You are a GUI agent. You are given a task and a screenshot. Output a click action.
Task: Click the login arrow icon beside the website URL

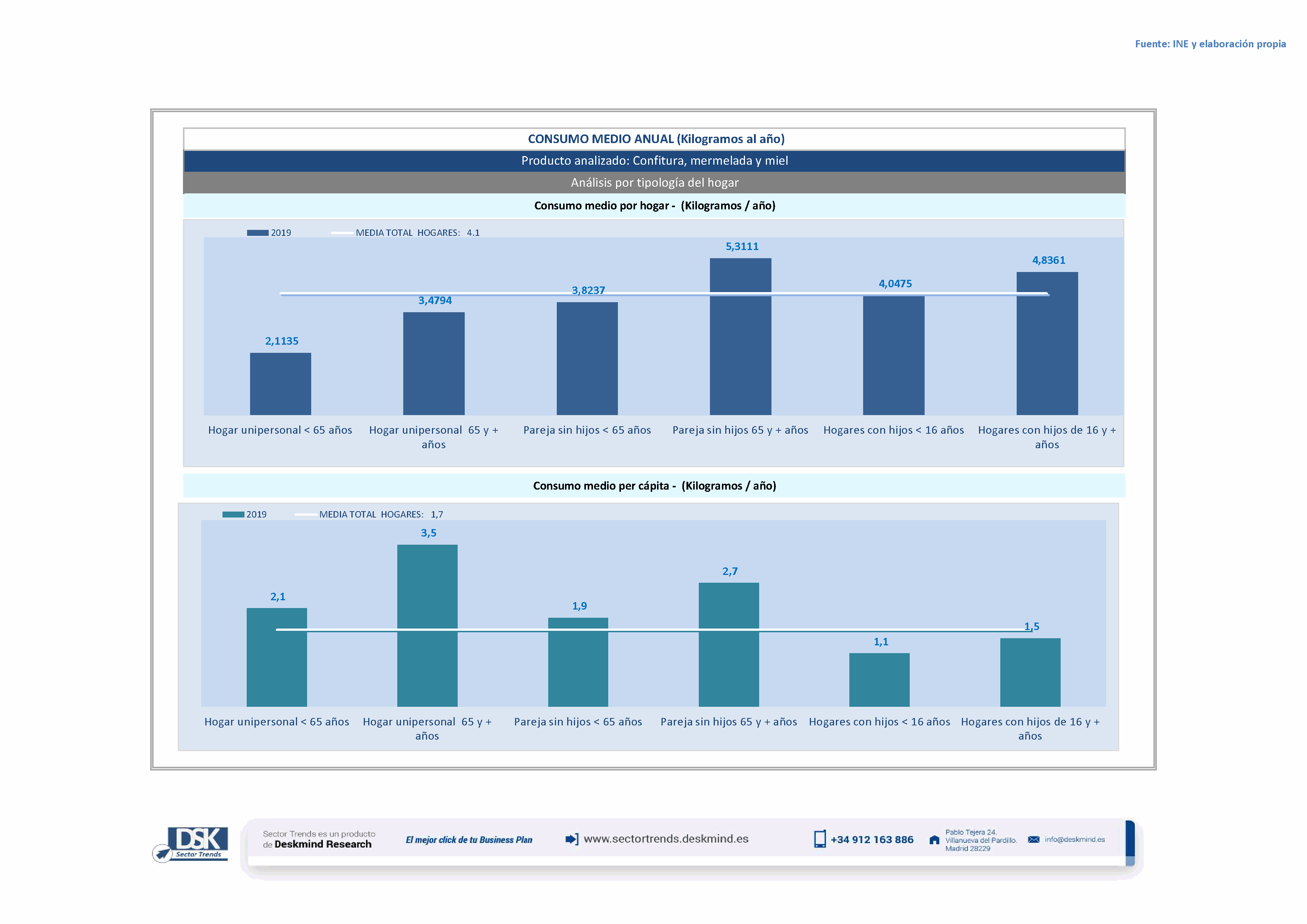(572, 839)
